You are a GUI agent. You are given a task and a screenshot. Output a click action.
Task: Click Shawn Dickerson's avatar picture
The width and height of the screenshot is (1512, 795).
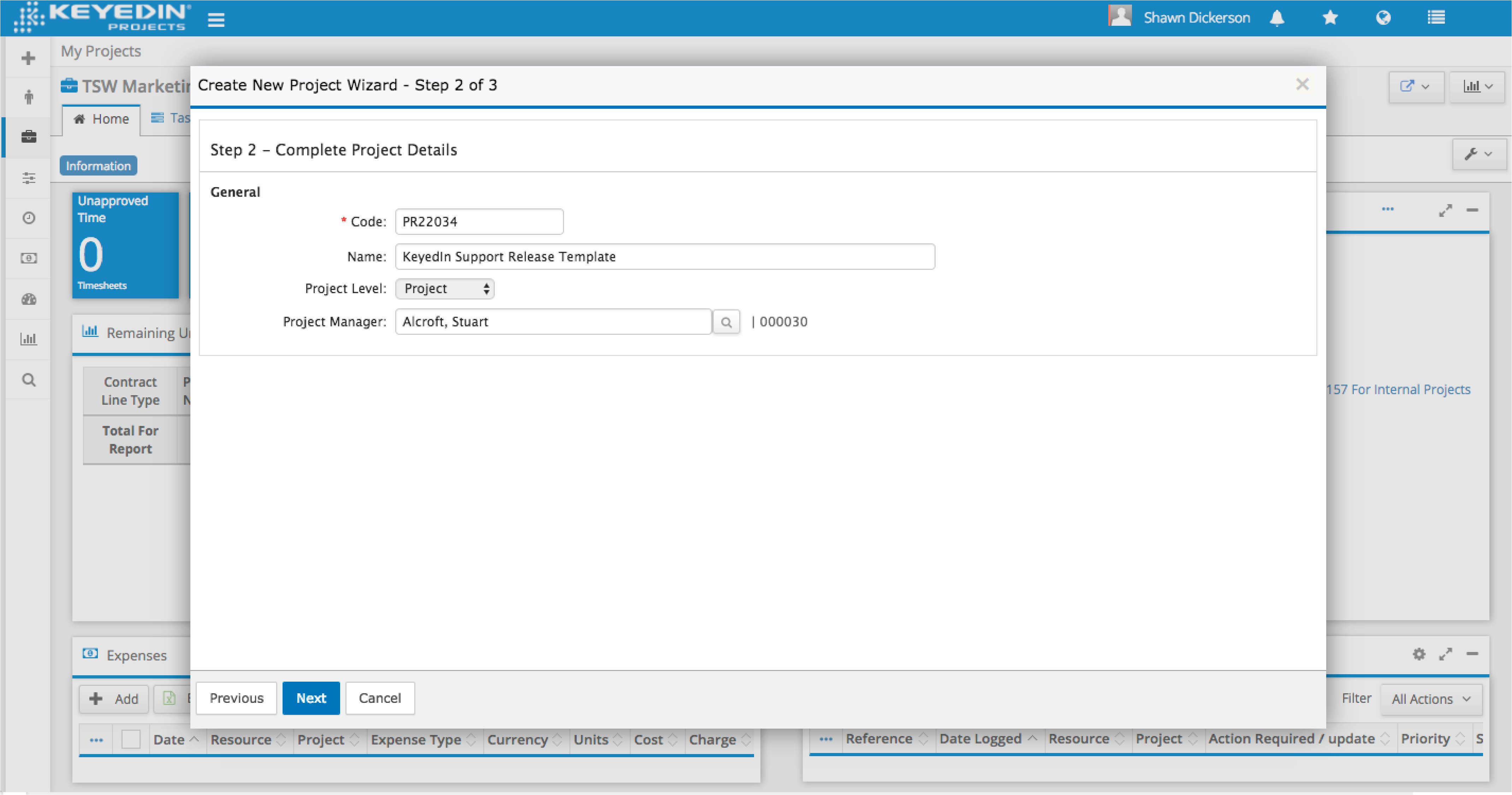pos(1119,16)
